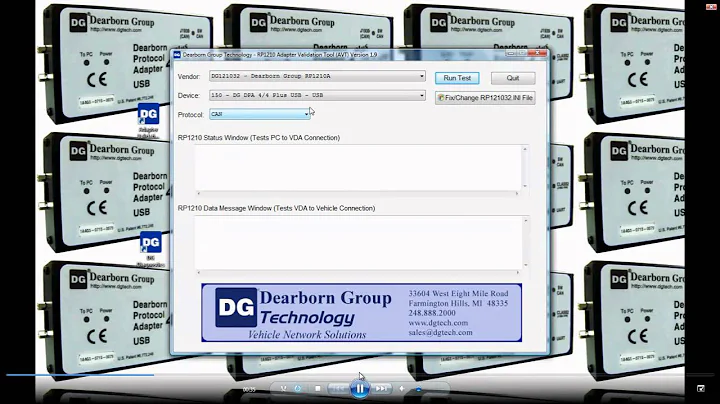This screenshot has height=404, width=720.
Task: Stop video playback with the square button
Action: tap(317, 388)
